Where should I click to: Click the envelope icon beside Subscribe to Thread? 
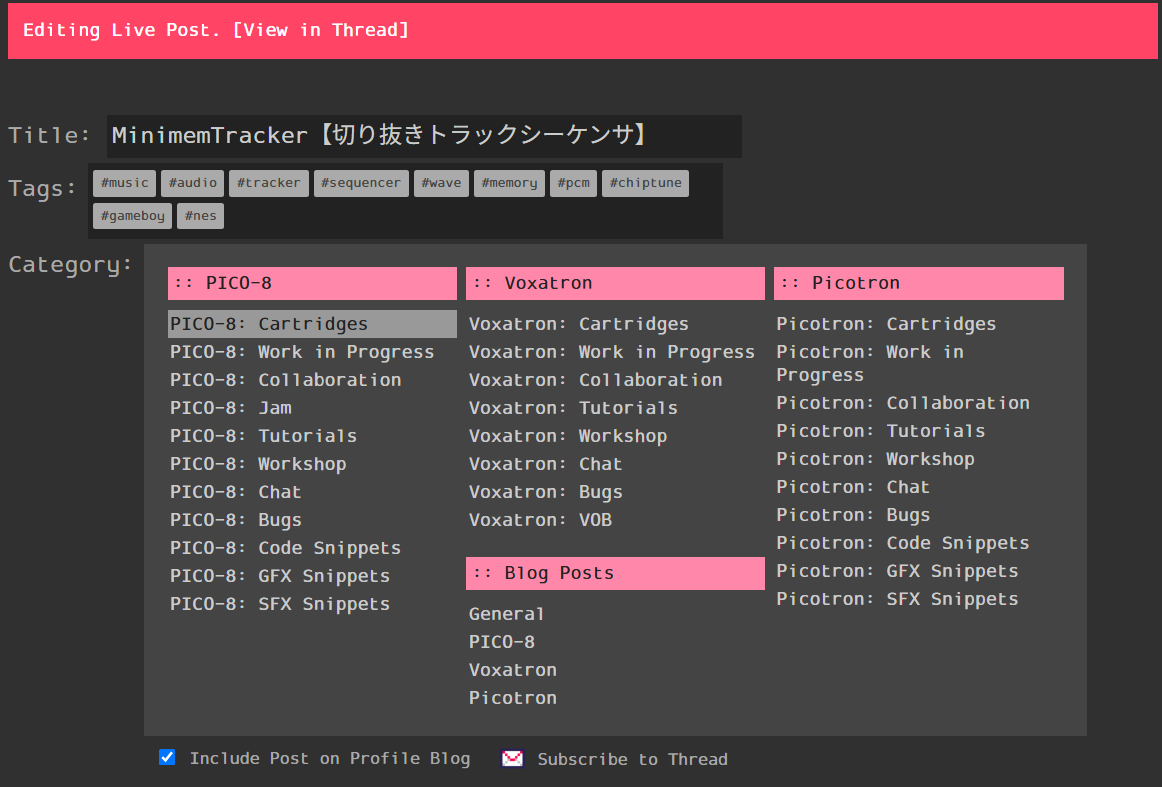click(512, 759)
